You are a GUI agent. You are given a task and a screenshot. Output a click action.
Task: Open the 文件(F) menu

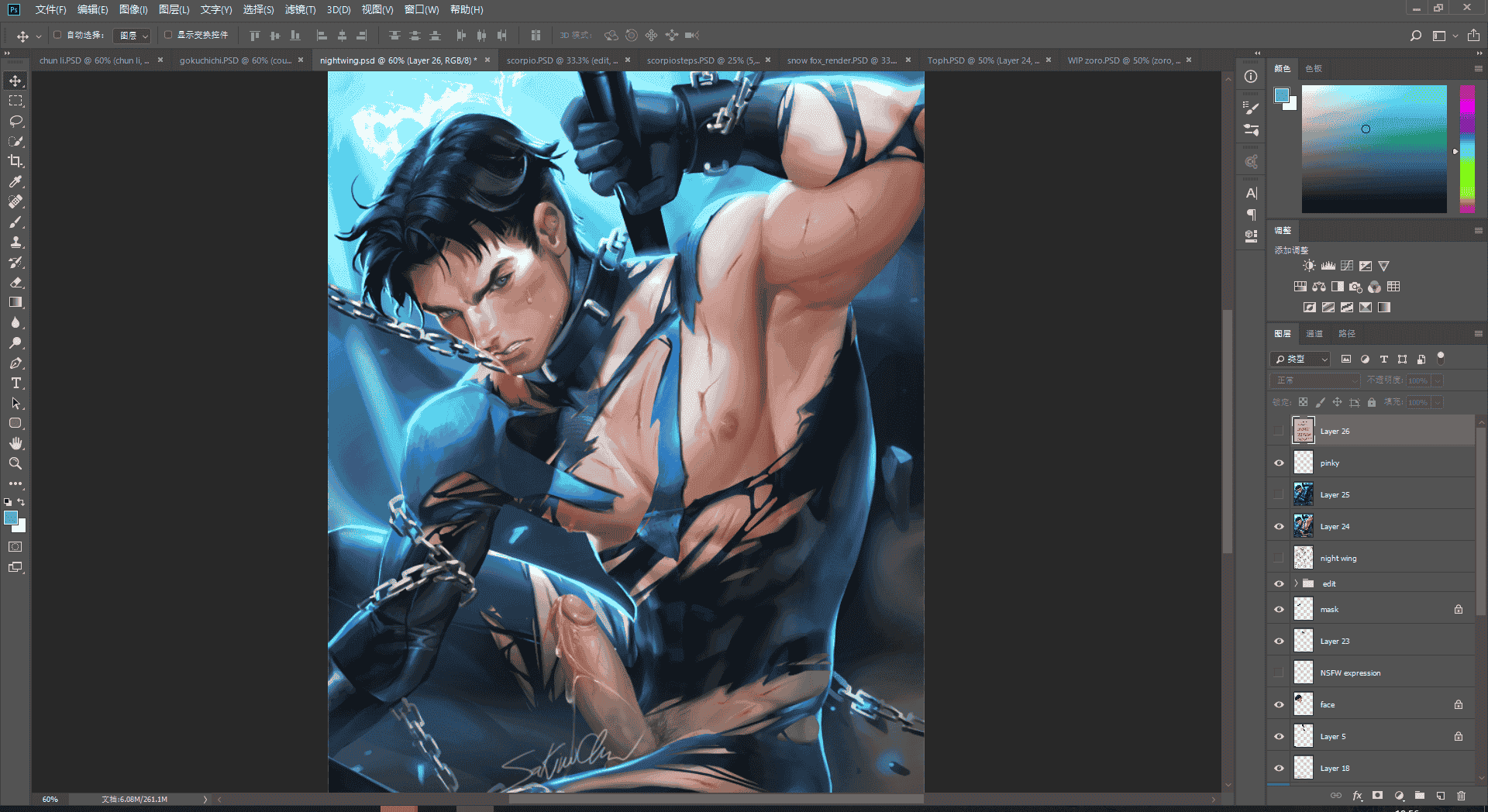tap(50, 9)
